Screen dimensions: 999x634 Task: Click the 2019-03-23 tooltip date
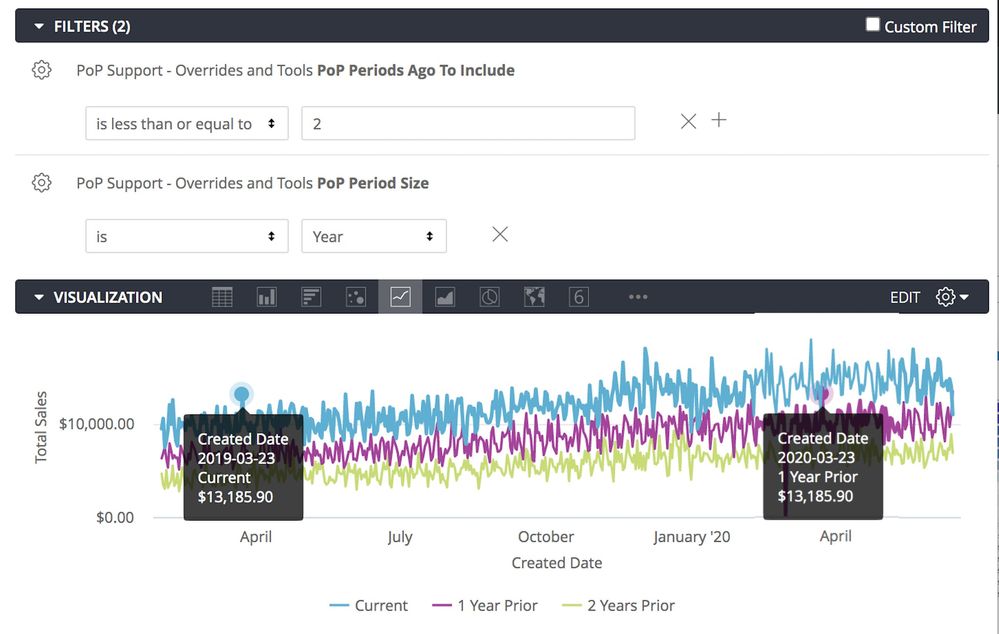pyautogui.click(x=236, y=458)
